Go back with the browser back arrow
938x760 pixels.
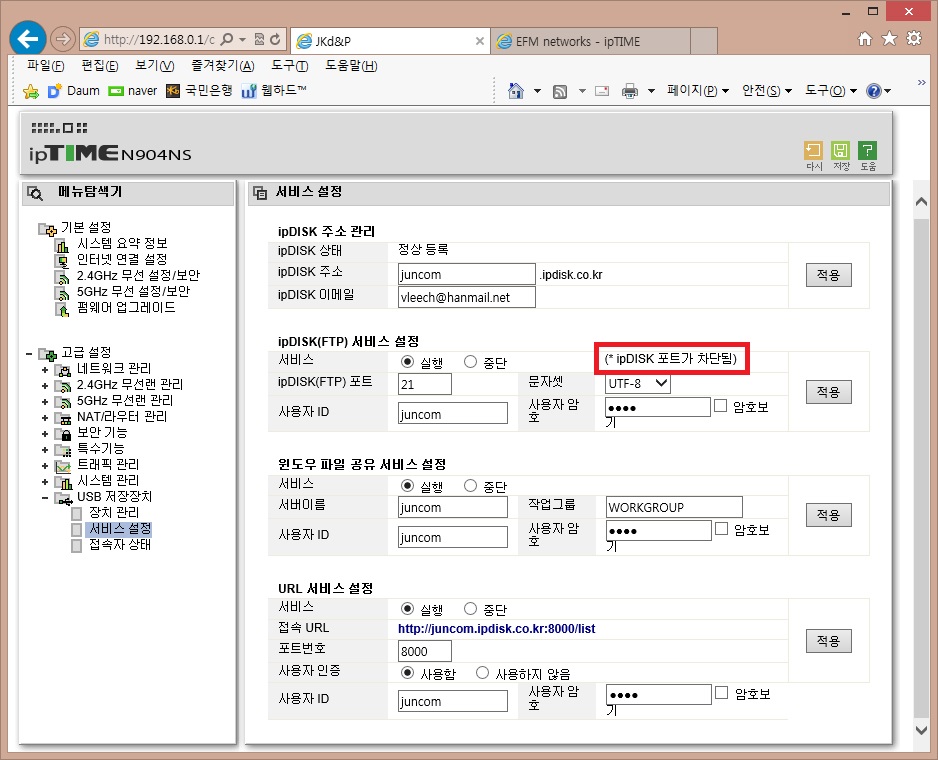click(x=28, y=39)
